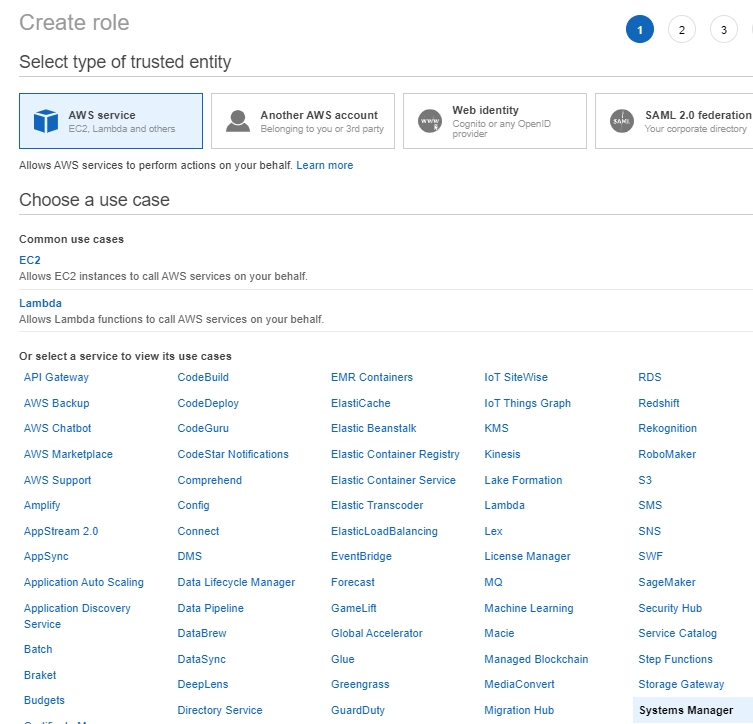Select Batch service
This screenshot has height=724, width=753.
coord(38,649)
